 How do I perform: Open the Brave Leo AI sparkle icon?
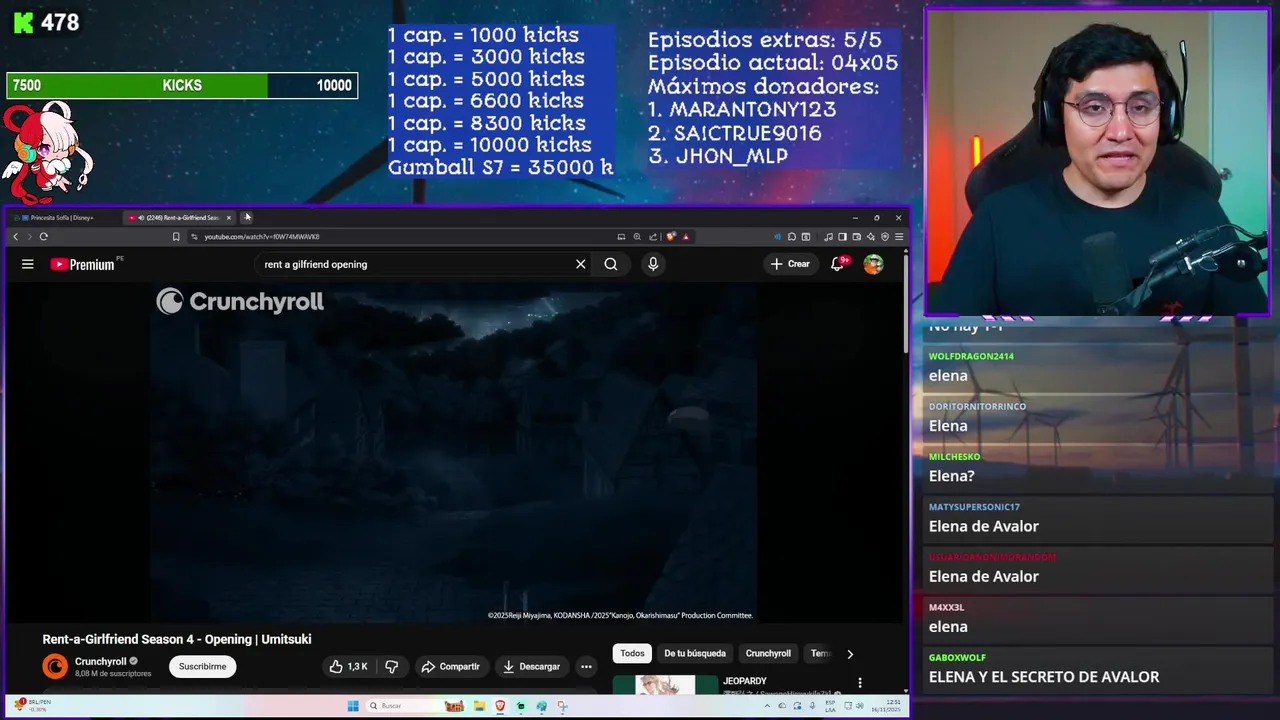pos(871,237)
